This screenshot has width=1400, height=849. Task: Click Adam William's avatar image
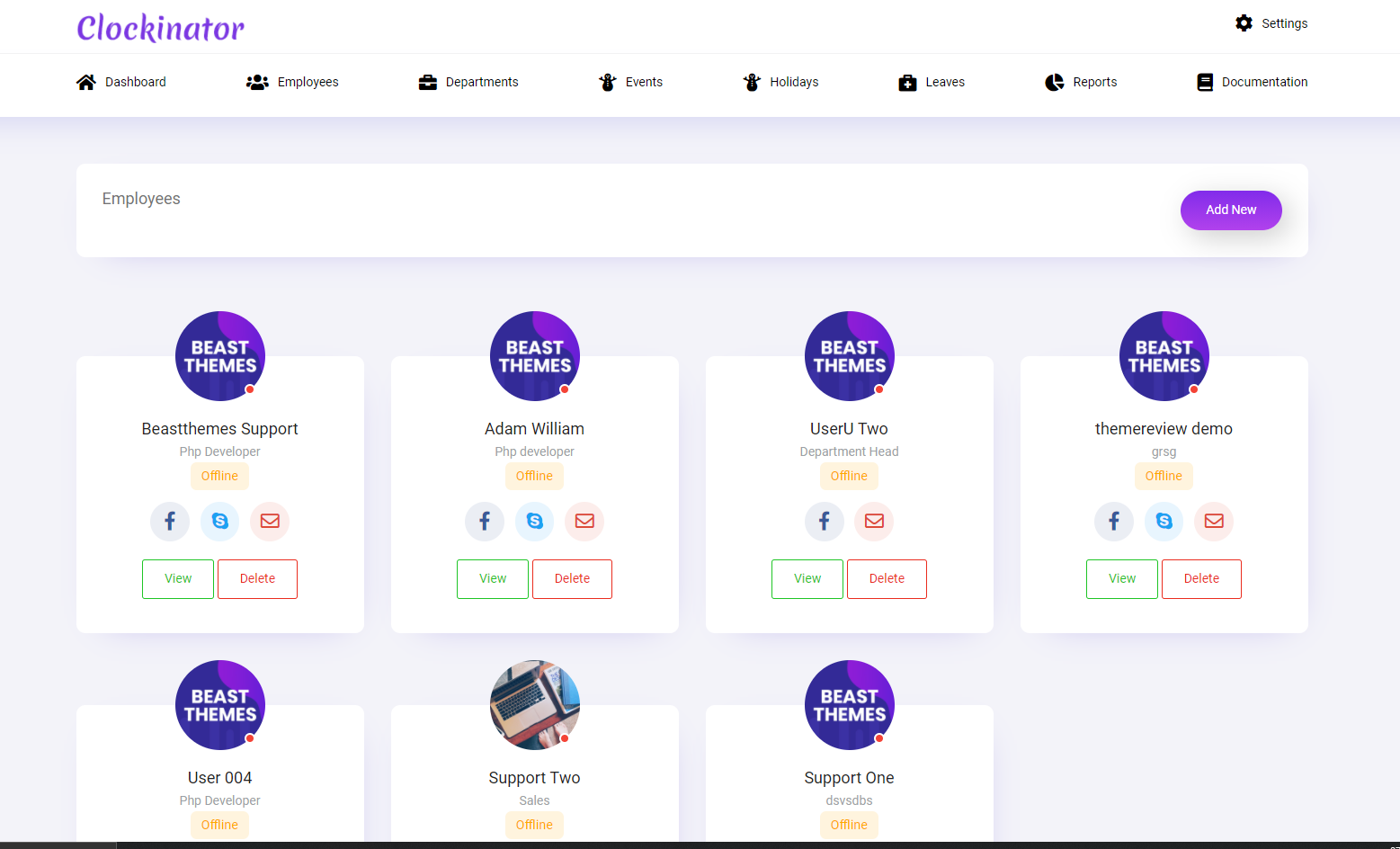(535, 356)
